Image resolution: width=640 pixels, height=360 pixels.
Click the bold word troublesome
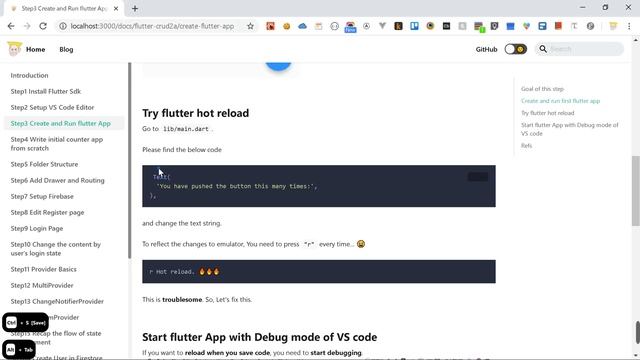coord(182,300)
